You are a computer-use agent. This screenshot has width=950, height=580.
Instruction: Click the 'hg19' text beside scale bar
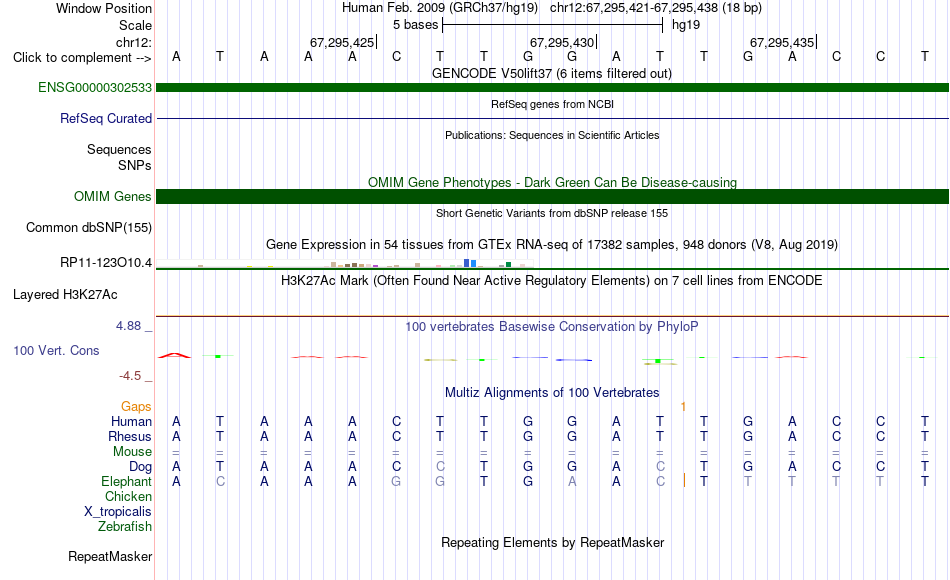pos(686,25)
